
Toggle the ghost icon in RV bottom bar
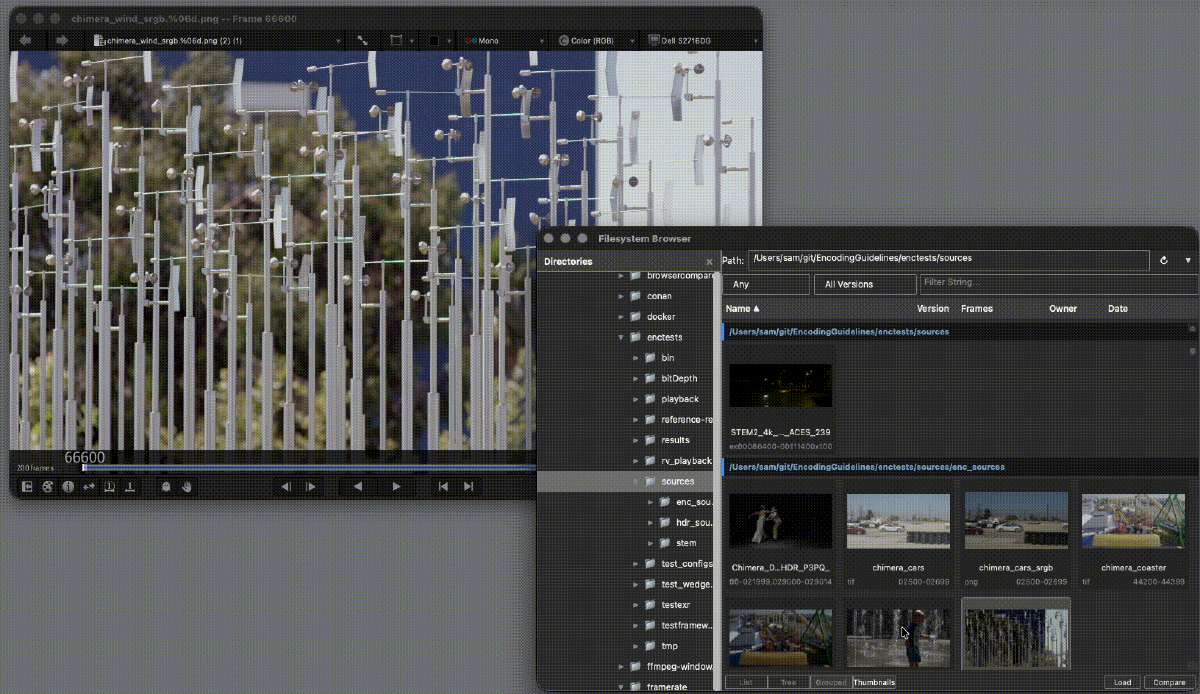[165, 487]
